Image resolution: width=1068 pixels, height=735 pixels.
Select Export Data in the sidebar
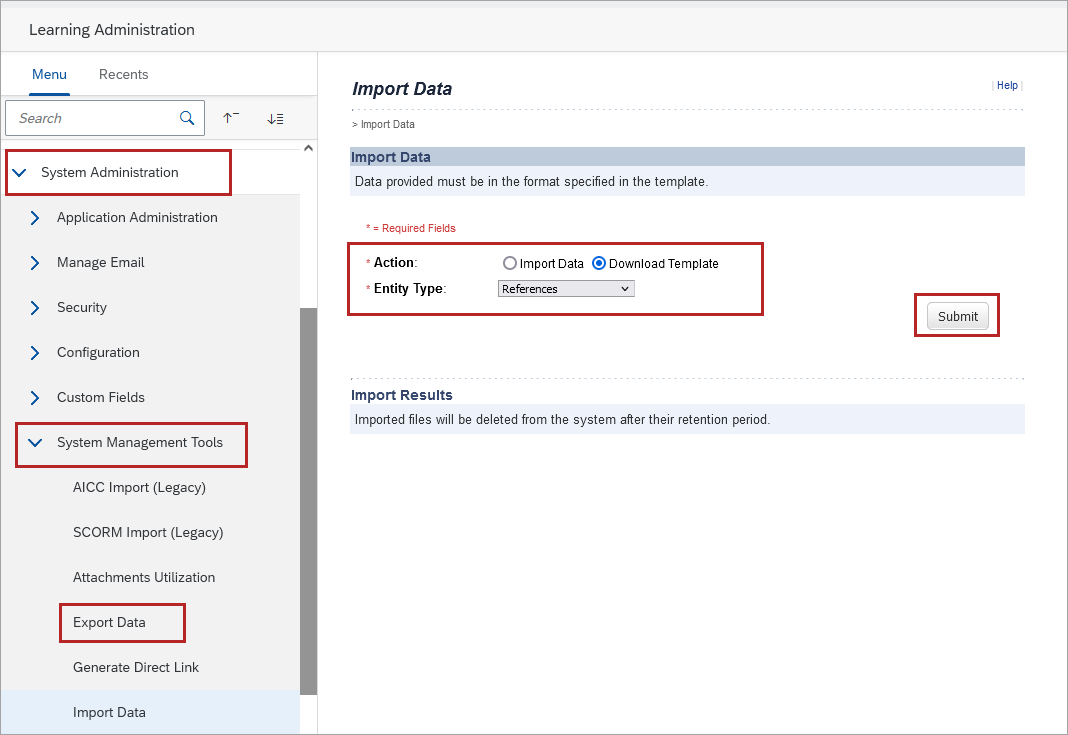pyautogui.click(x=111, y=622)
